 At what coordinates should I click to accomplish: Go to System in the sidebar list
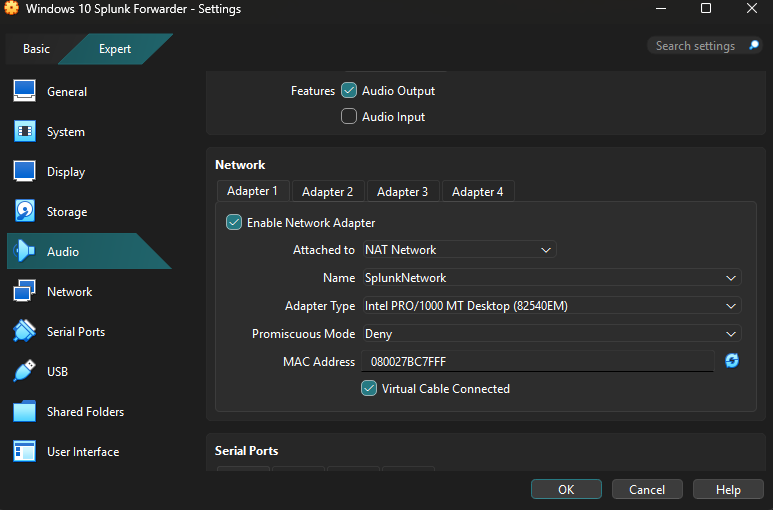pyautogui.click(x=66, y=132)
